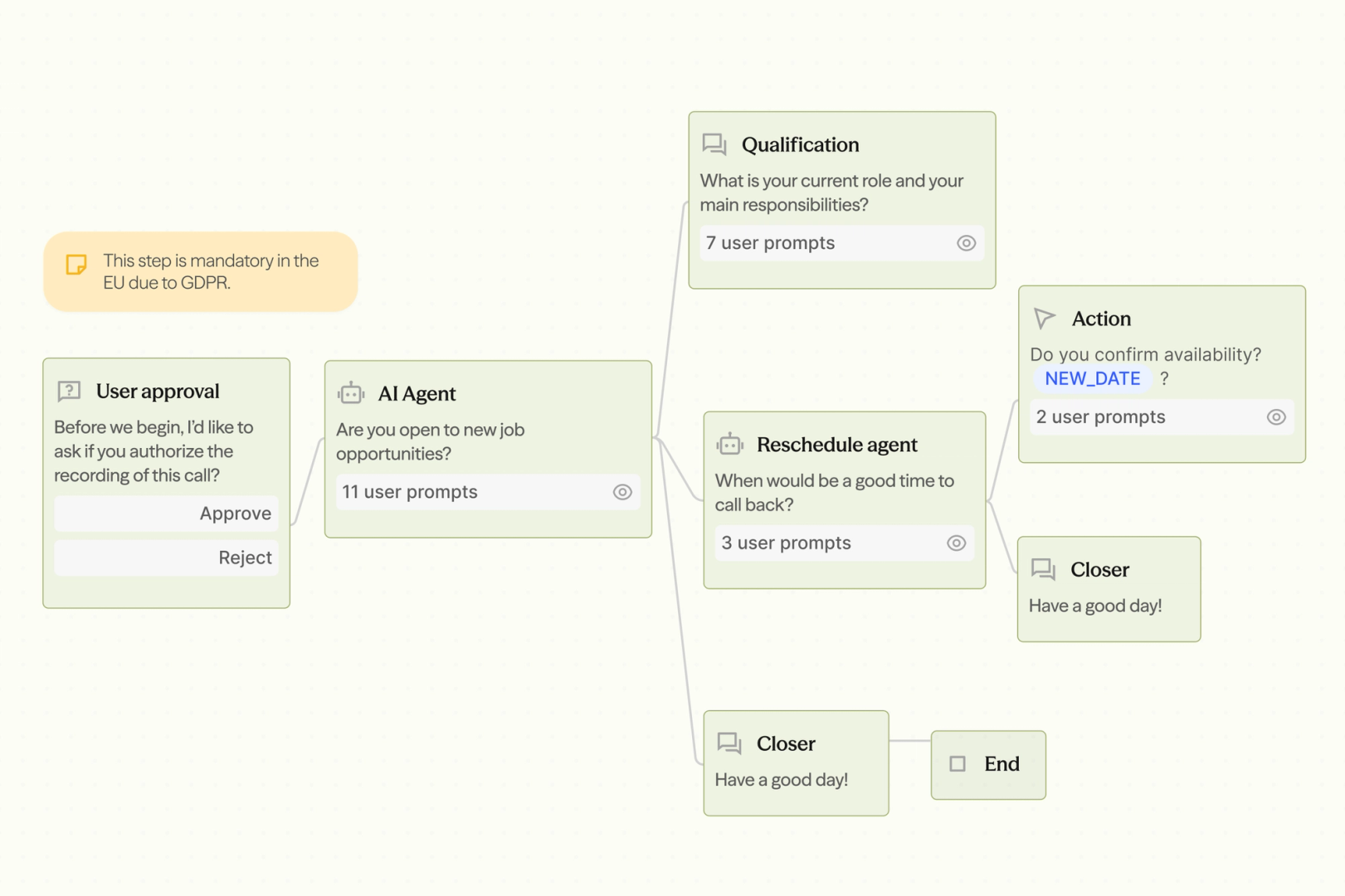Image resolution: width=1345 pixels, height=896 pixels.
Task: Show the 7 user prompts via eye icon
Action: click(x=966, y=243)
